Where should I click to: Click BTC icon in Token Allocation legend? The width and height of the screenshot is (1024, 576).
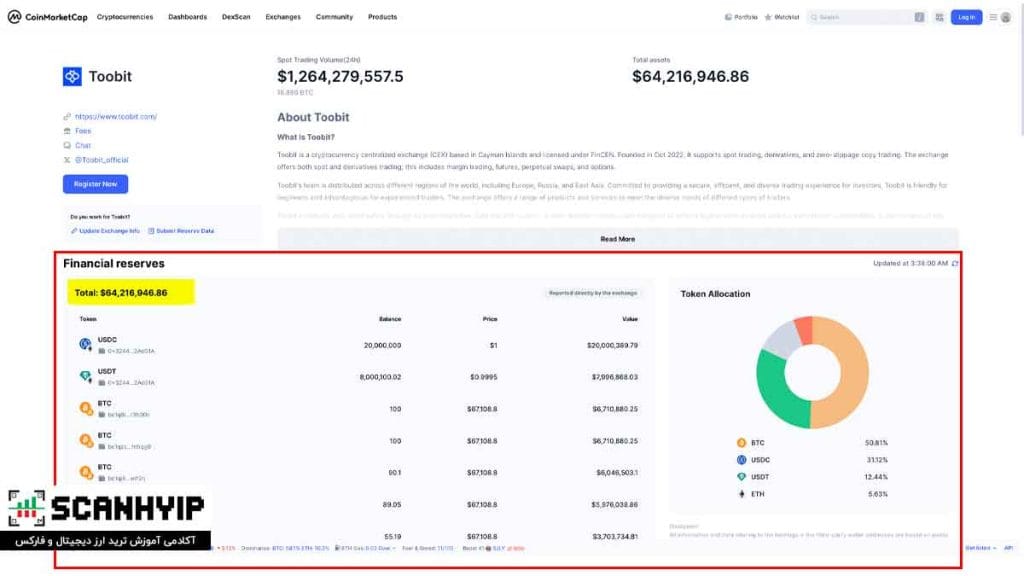[741, 443]
